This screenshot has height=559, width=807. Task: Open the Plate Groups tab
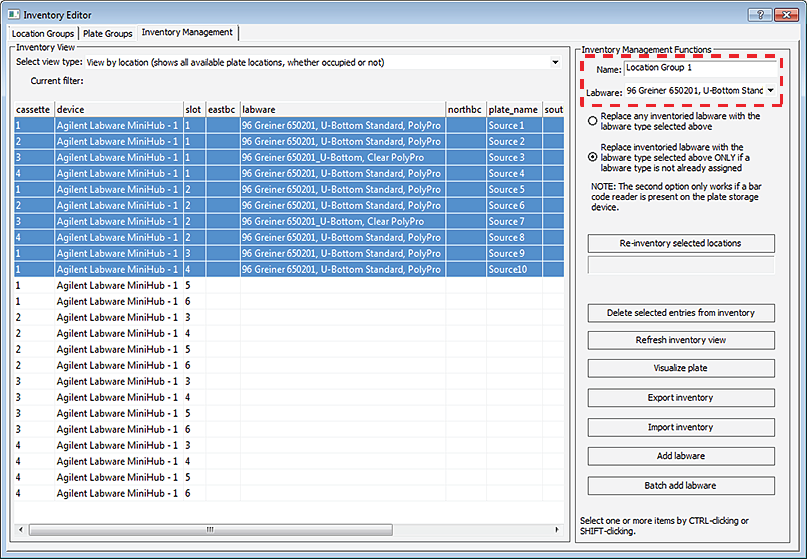pos(107,33)
